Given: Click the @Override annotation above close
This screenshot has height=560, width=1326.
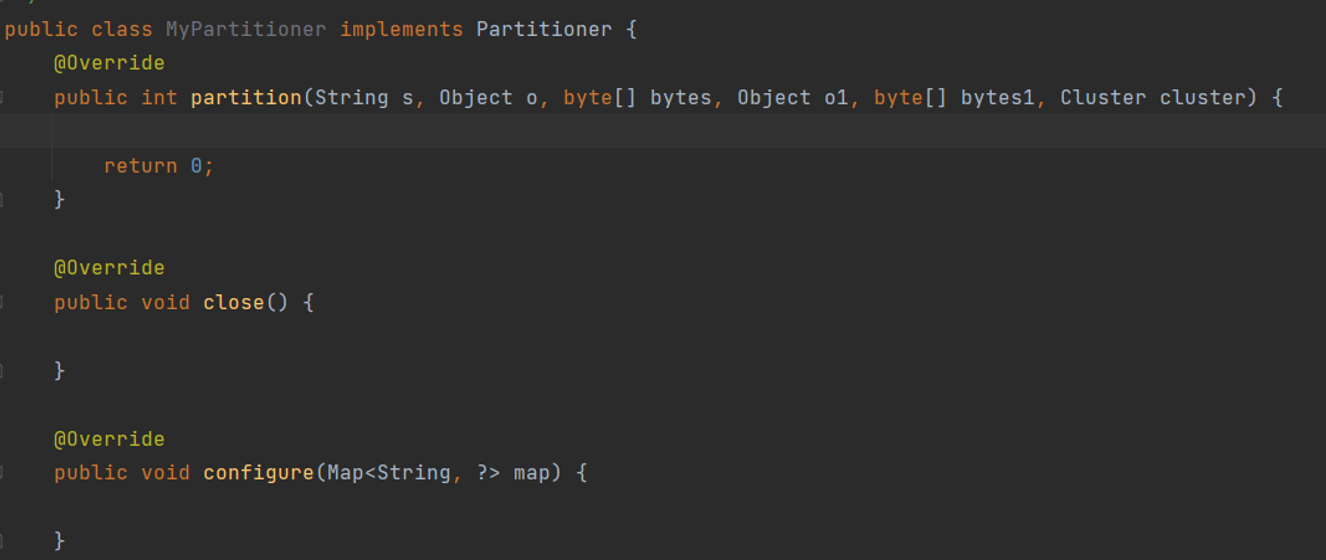Looking at the screenshot, I should 109,268.
